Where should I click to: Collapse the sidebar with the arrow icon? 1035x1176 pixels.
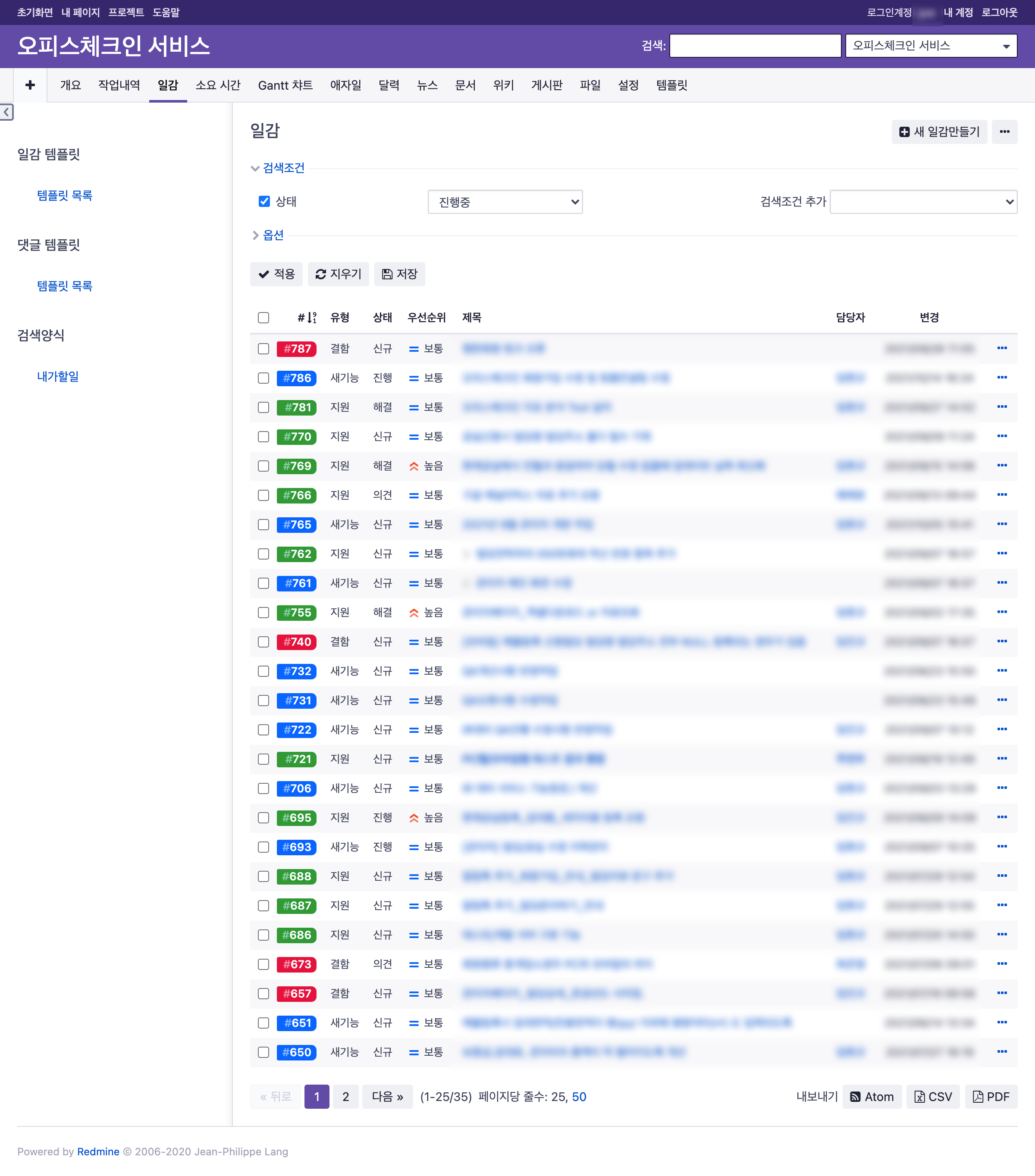6,112
